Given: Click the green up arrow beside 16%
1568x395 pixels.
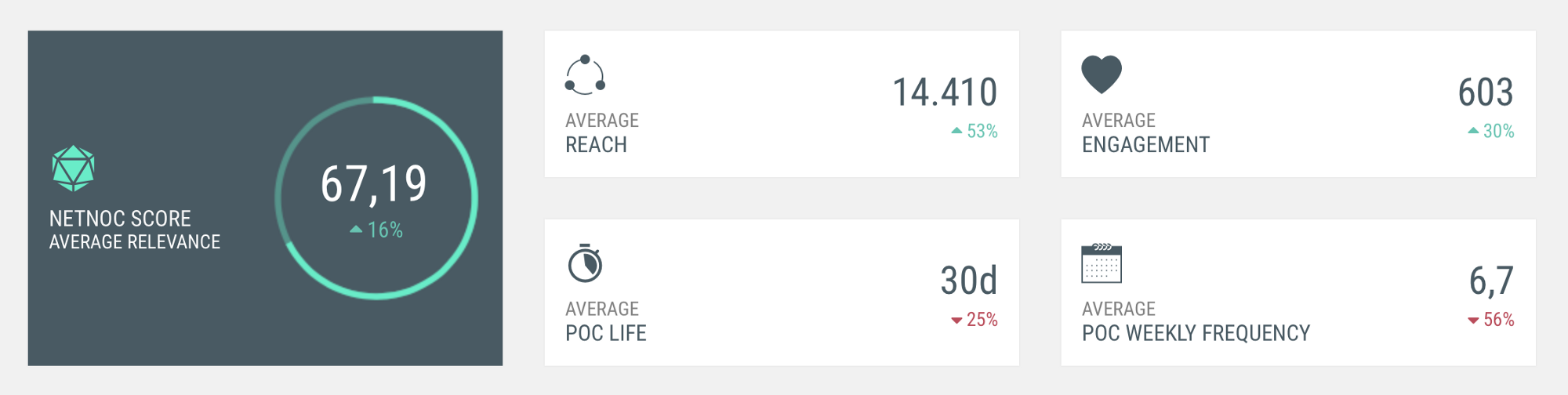Looking at the screenshot, I should [x=356, y=230].
